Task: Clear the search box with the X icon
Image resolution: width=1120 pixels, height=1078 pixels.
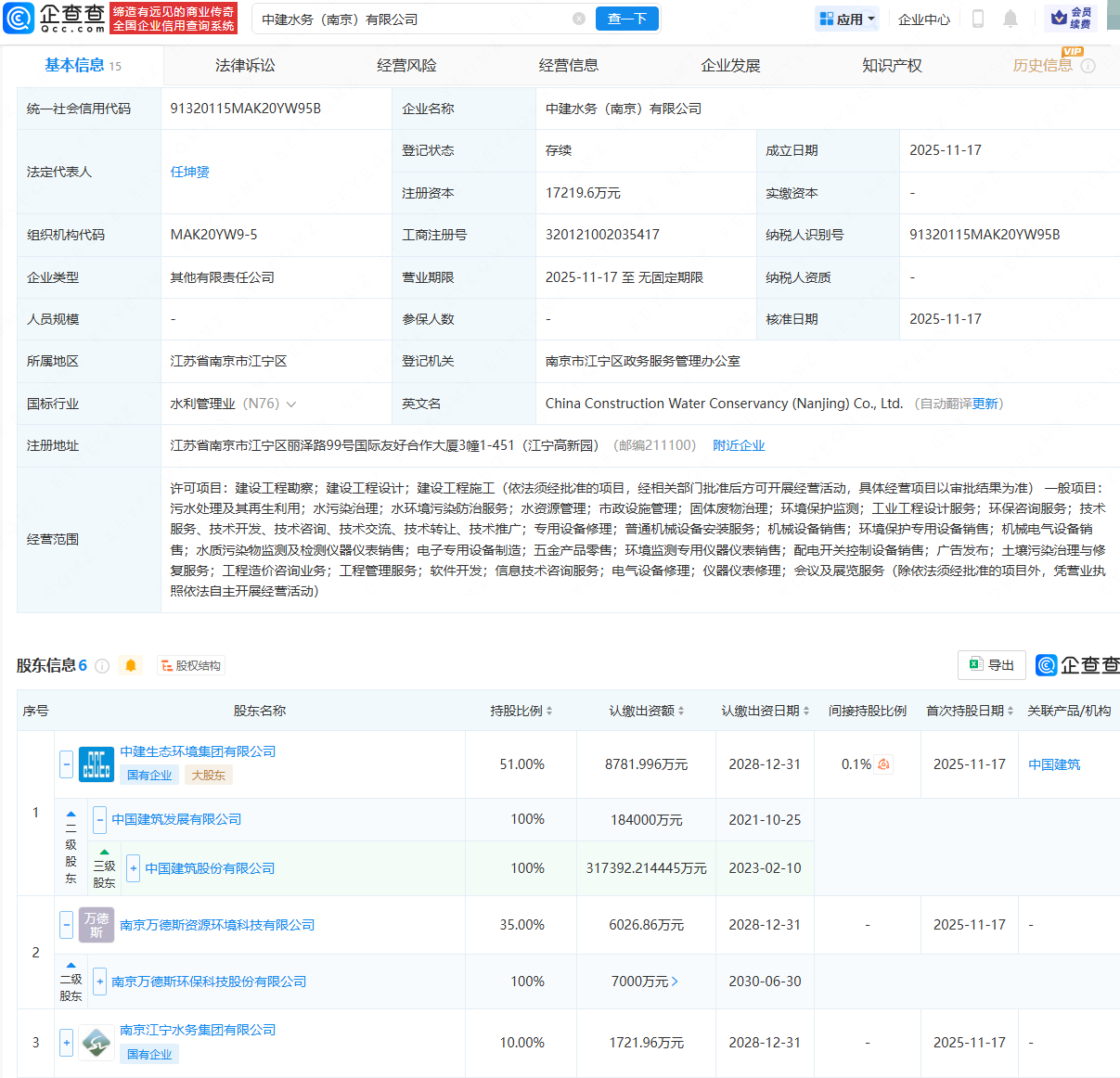Action: click(579, 19)
